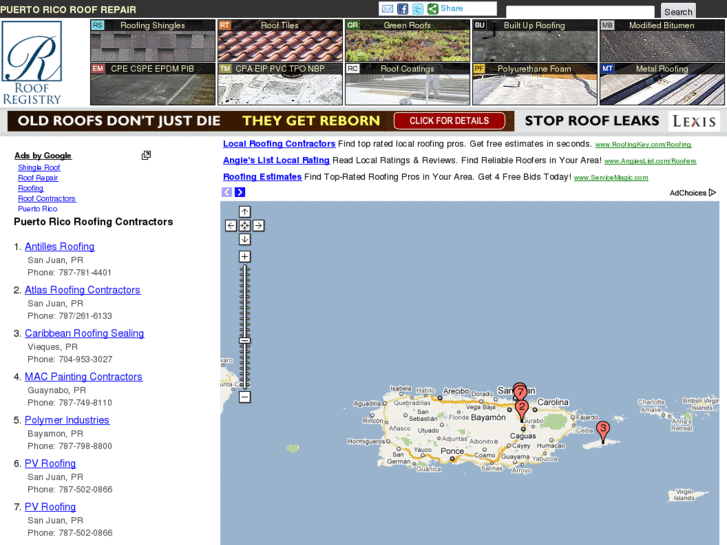Click phone number 787-781-4401
727x545 pixels.
tap(85, 272)
